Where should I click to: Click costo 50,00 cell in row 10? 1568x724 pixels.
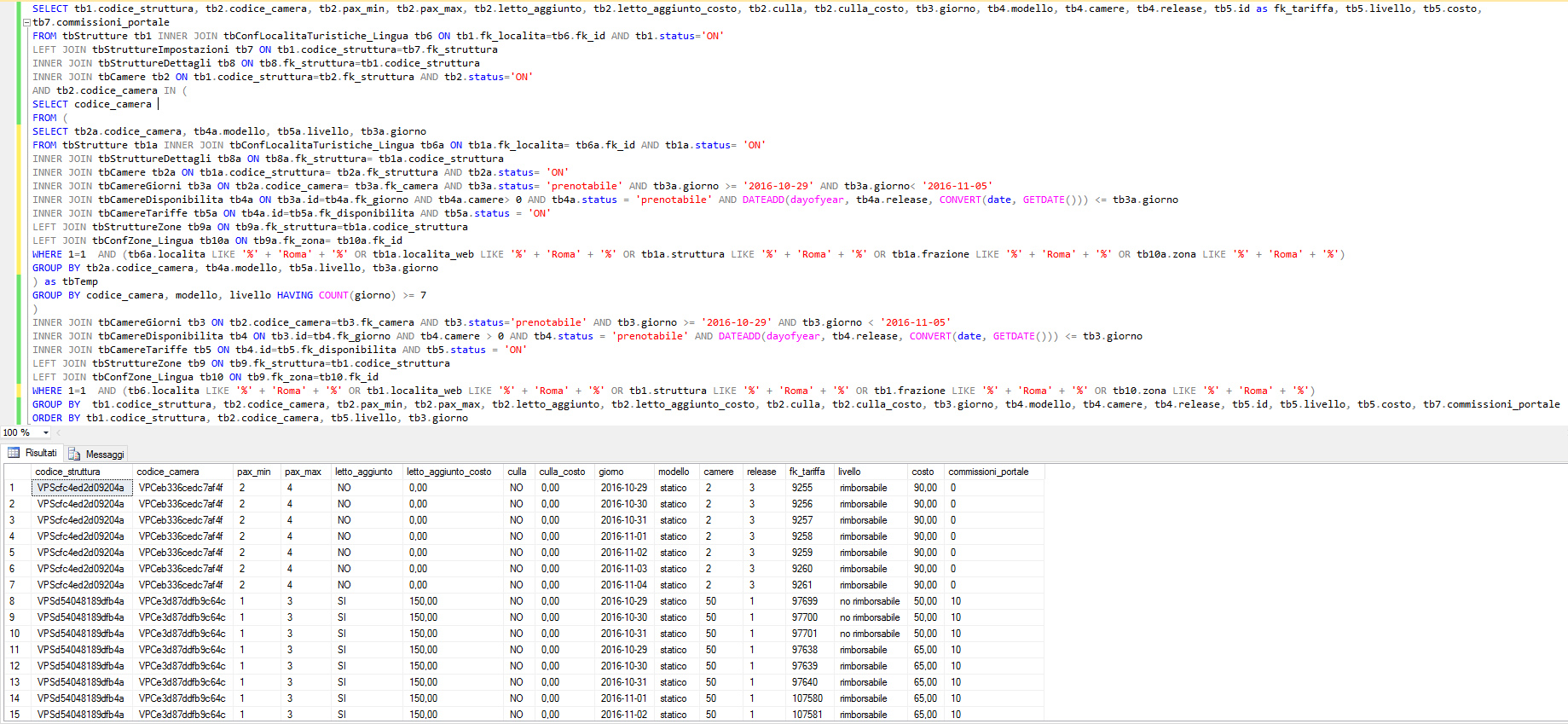point(927,634)
